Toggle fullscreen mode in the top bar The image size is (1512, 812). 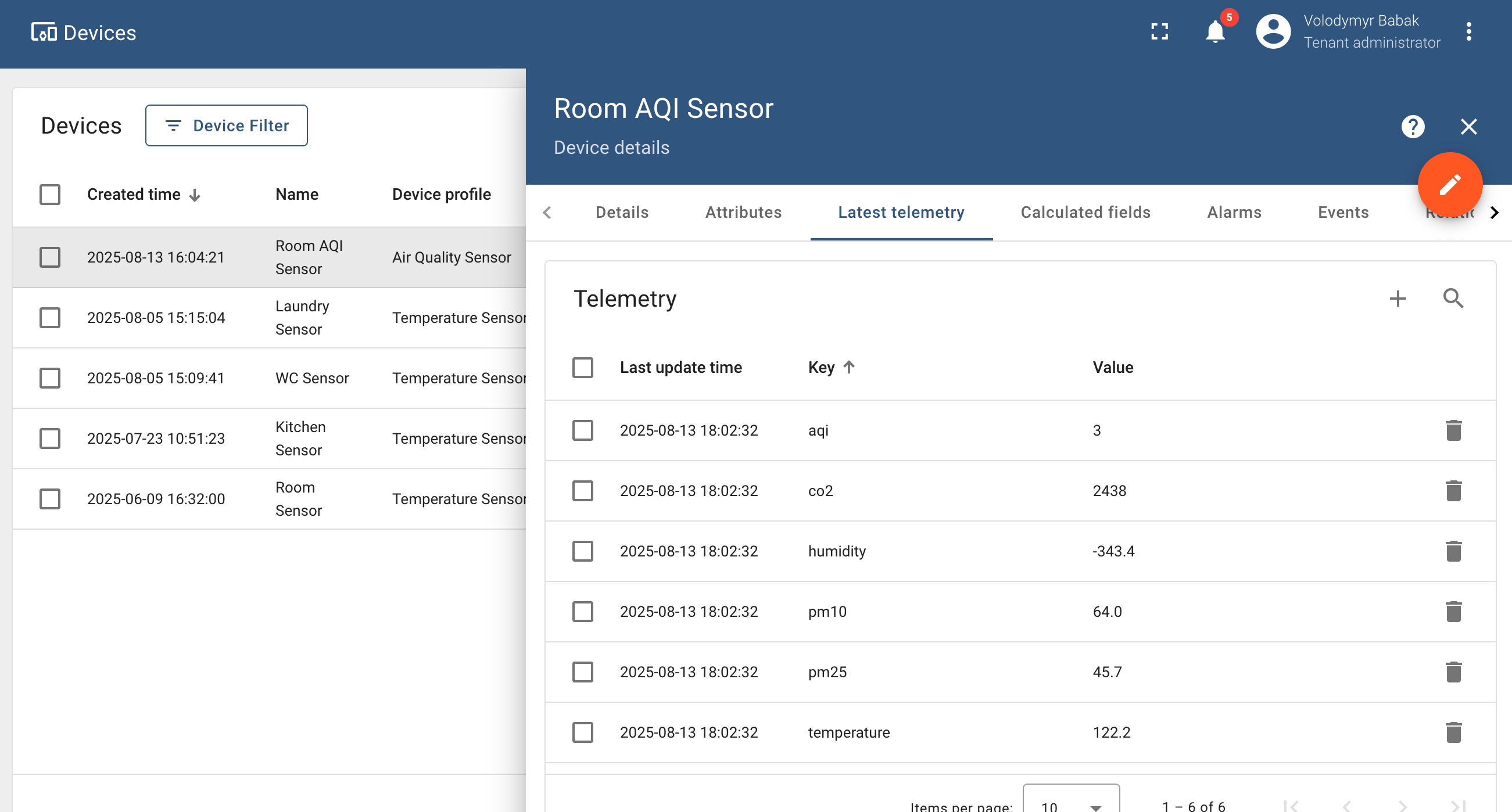pos(1160,33)
